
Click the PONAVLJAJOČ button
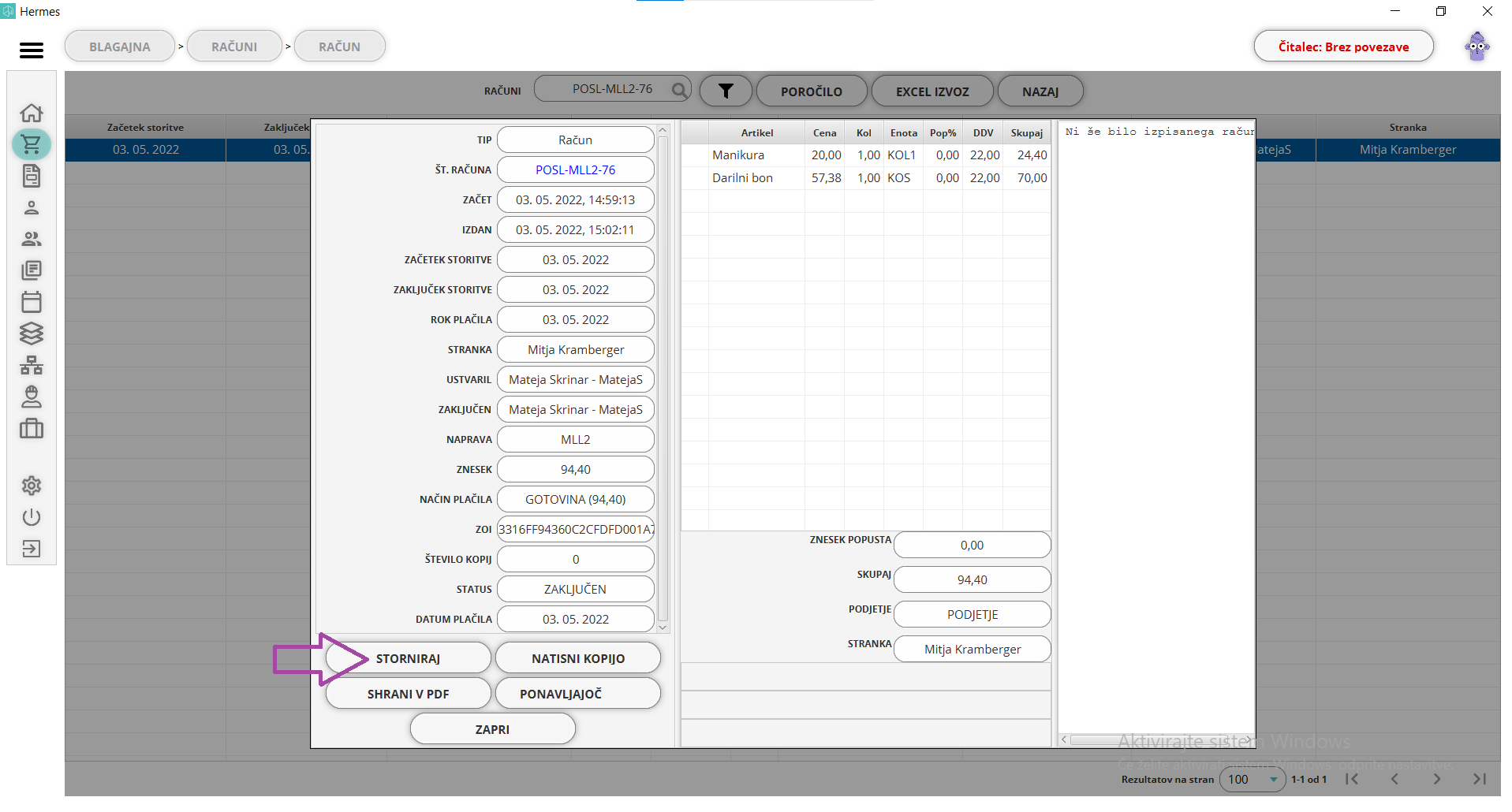(578, 694)
